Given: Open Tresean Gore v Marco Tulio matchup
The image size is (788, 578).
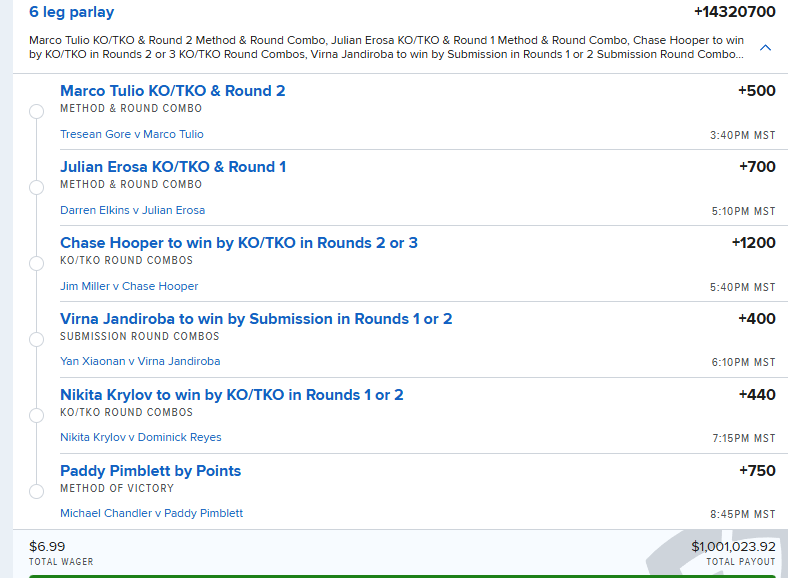Looking at the screenshot, I should tap(132, 134).
